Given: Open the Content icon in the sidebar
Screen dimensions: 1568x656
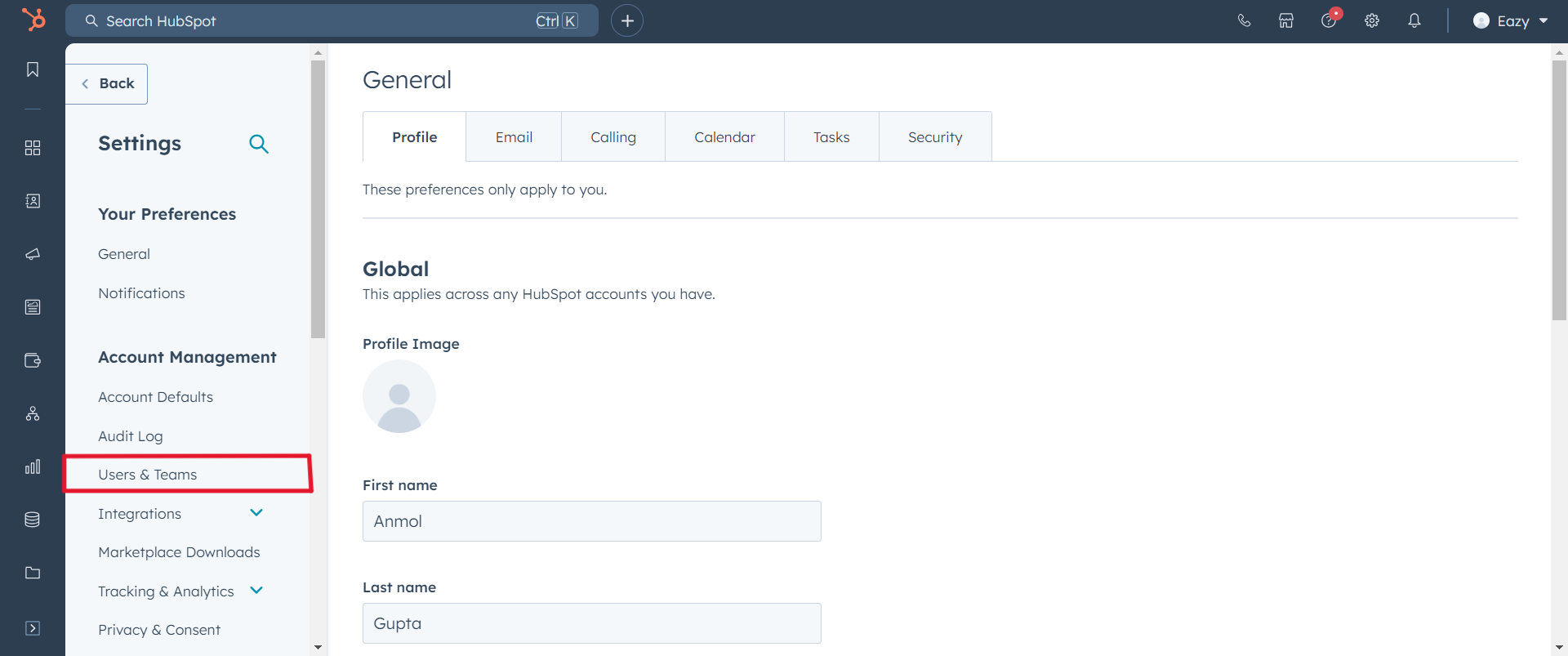Looking at the screenshot, I should (x=33, y=307).
